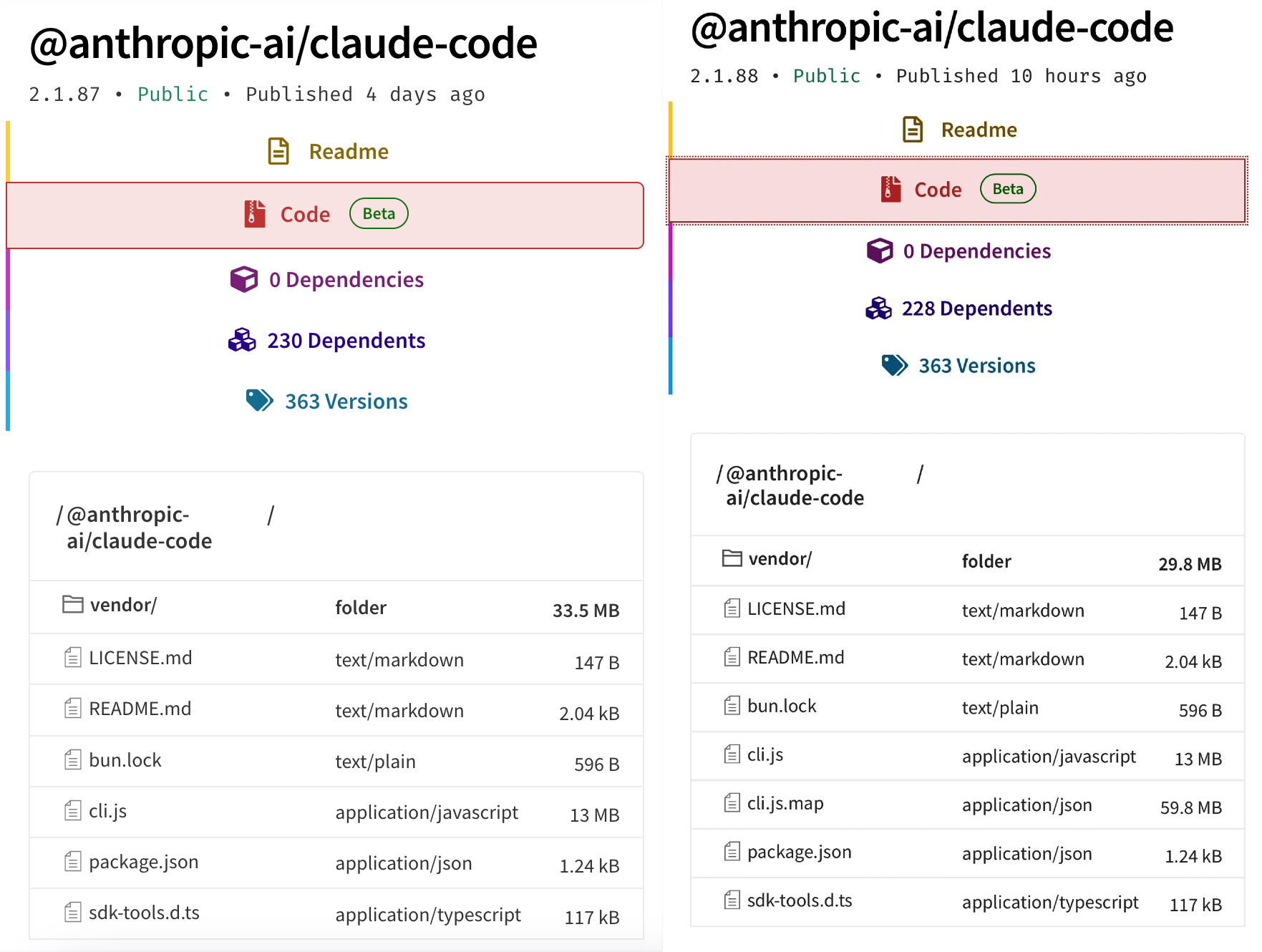Click the Dependents cubes icon next to 228 Dependents

click(x=878, y=309)
